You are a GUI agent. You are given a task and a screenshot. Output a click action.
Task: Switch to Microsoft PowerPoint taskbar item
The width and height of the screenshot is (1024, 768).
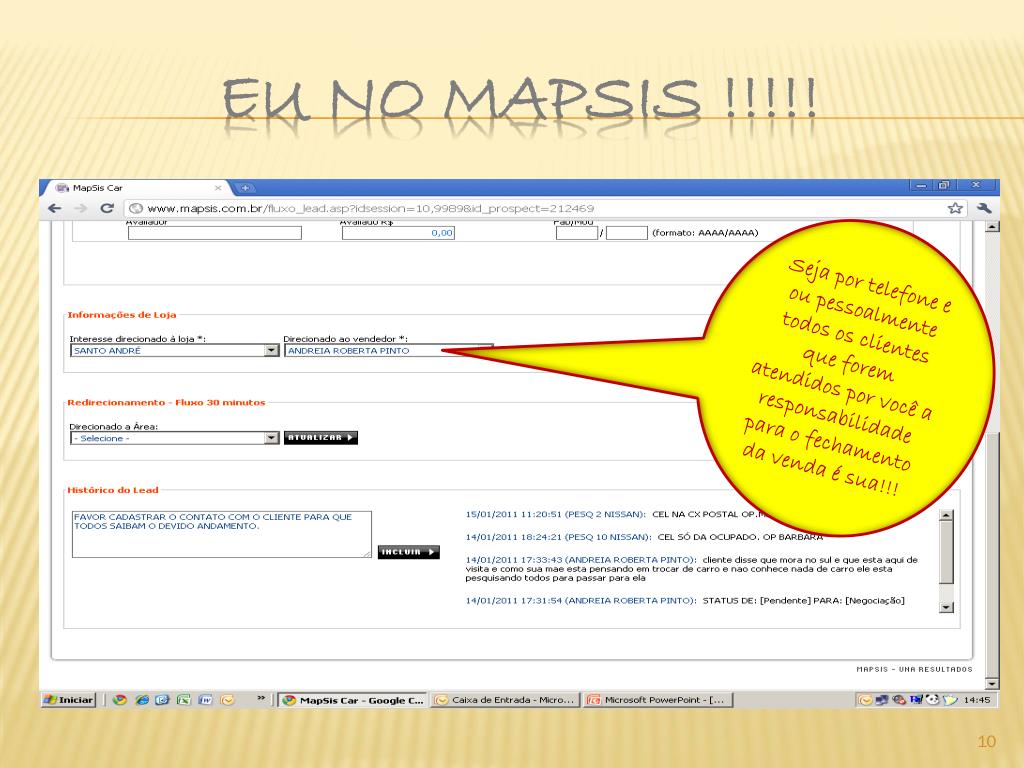[658, 700]
